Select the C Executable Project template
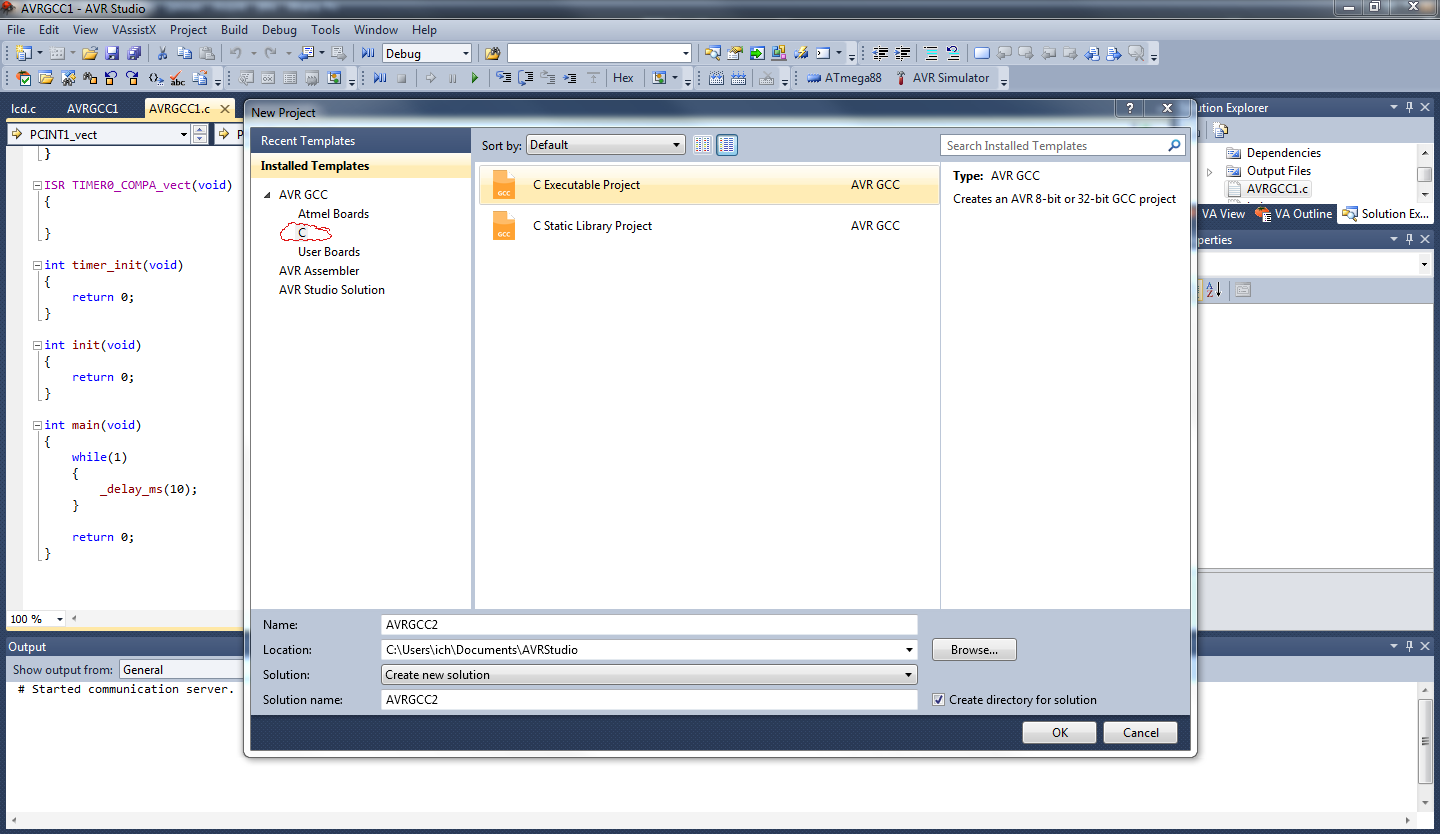This screenshot has width=1440, height=834. pos(709,185)
